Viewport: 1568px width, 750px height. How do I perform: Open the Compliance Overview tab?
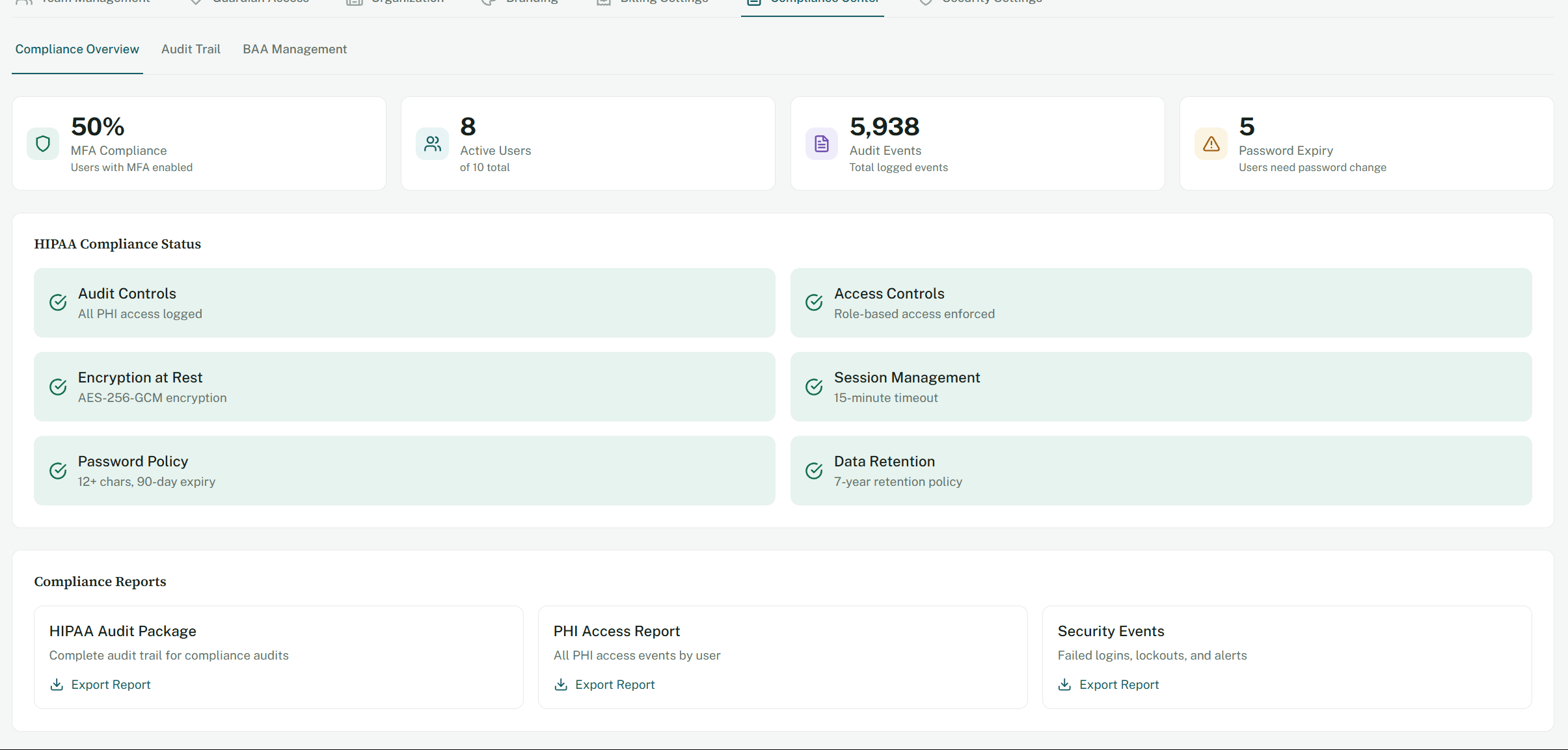(77, 49)
